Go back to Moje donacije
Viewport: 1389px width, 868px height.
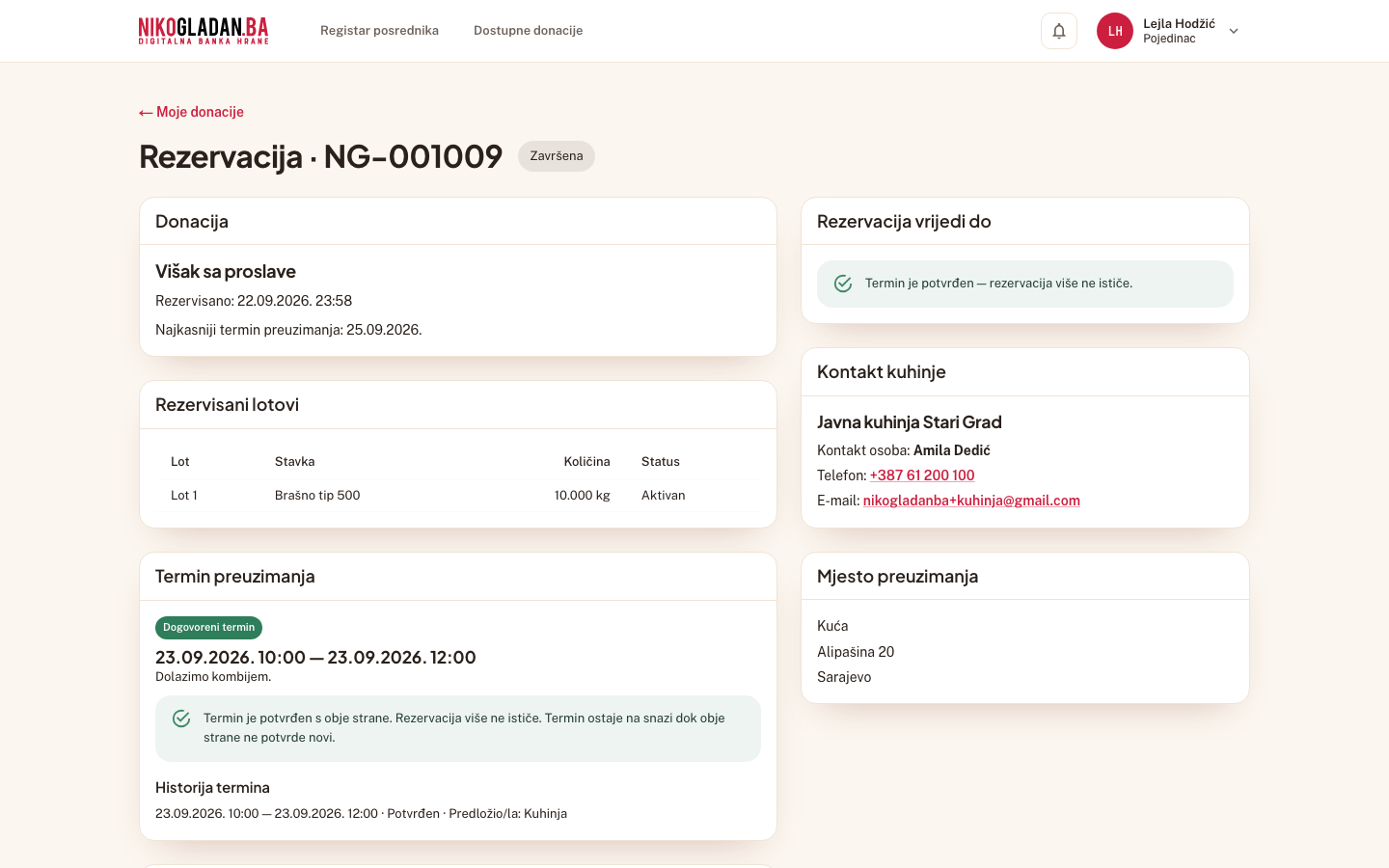(191, 112)
